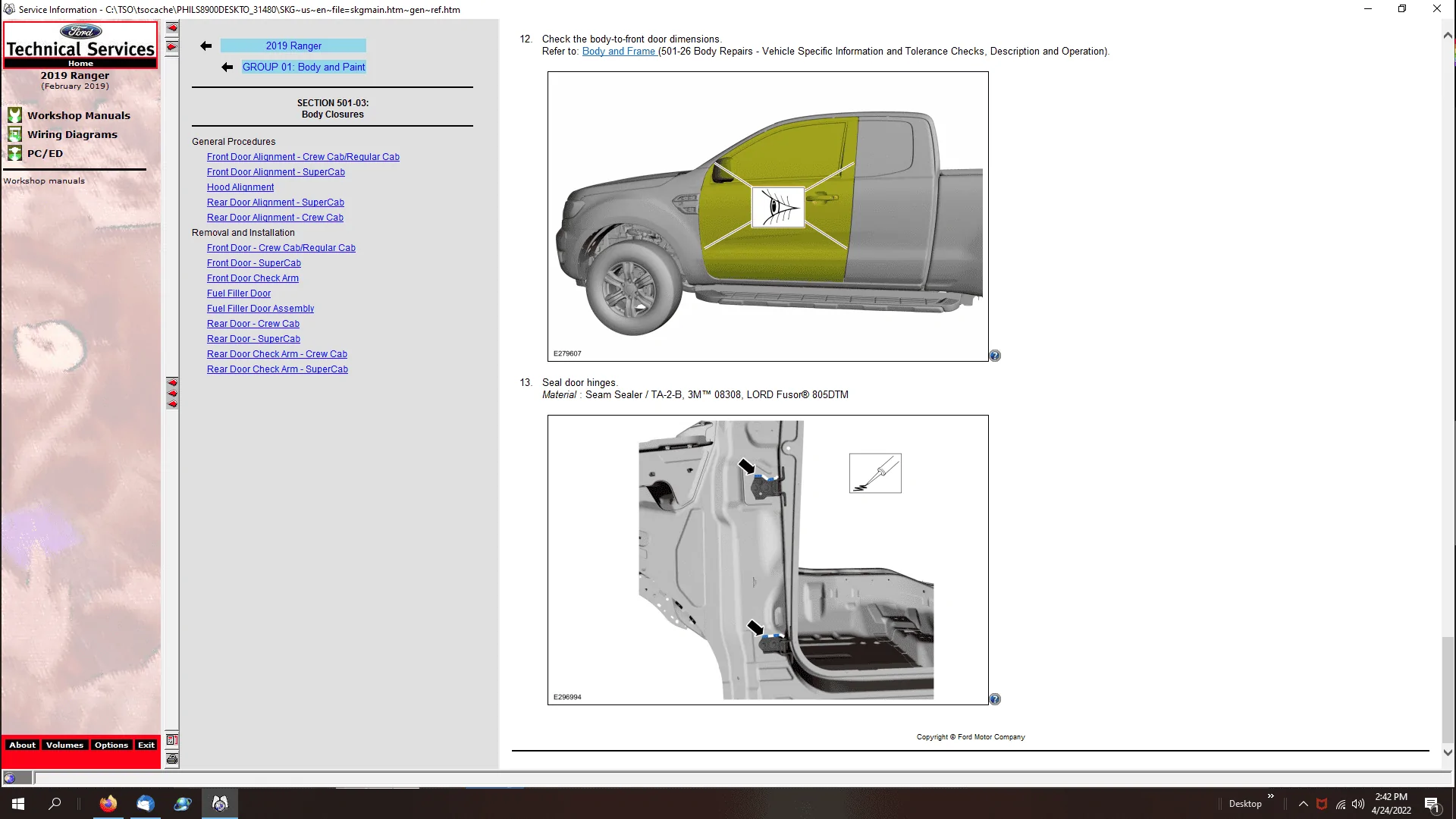Click the McAfee tray icon

coord(1322,804)
